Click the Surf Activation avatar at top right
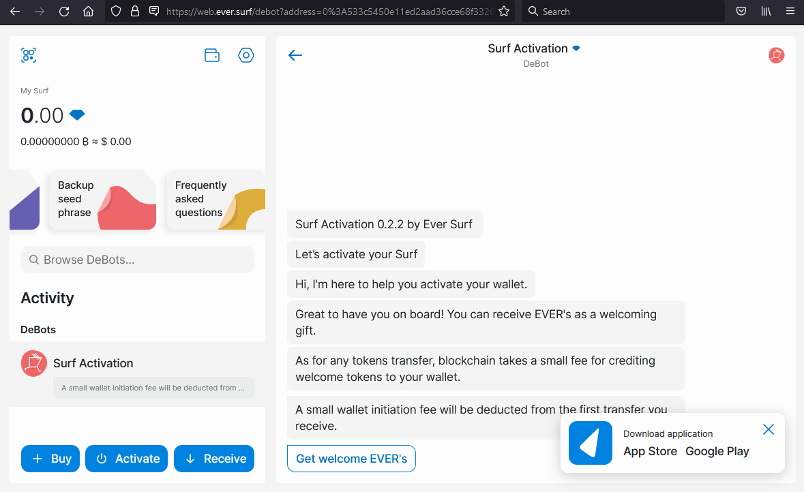 point(776,55)
